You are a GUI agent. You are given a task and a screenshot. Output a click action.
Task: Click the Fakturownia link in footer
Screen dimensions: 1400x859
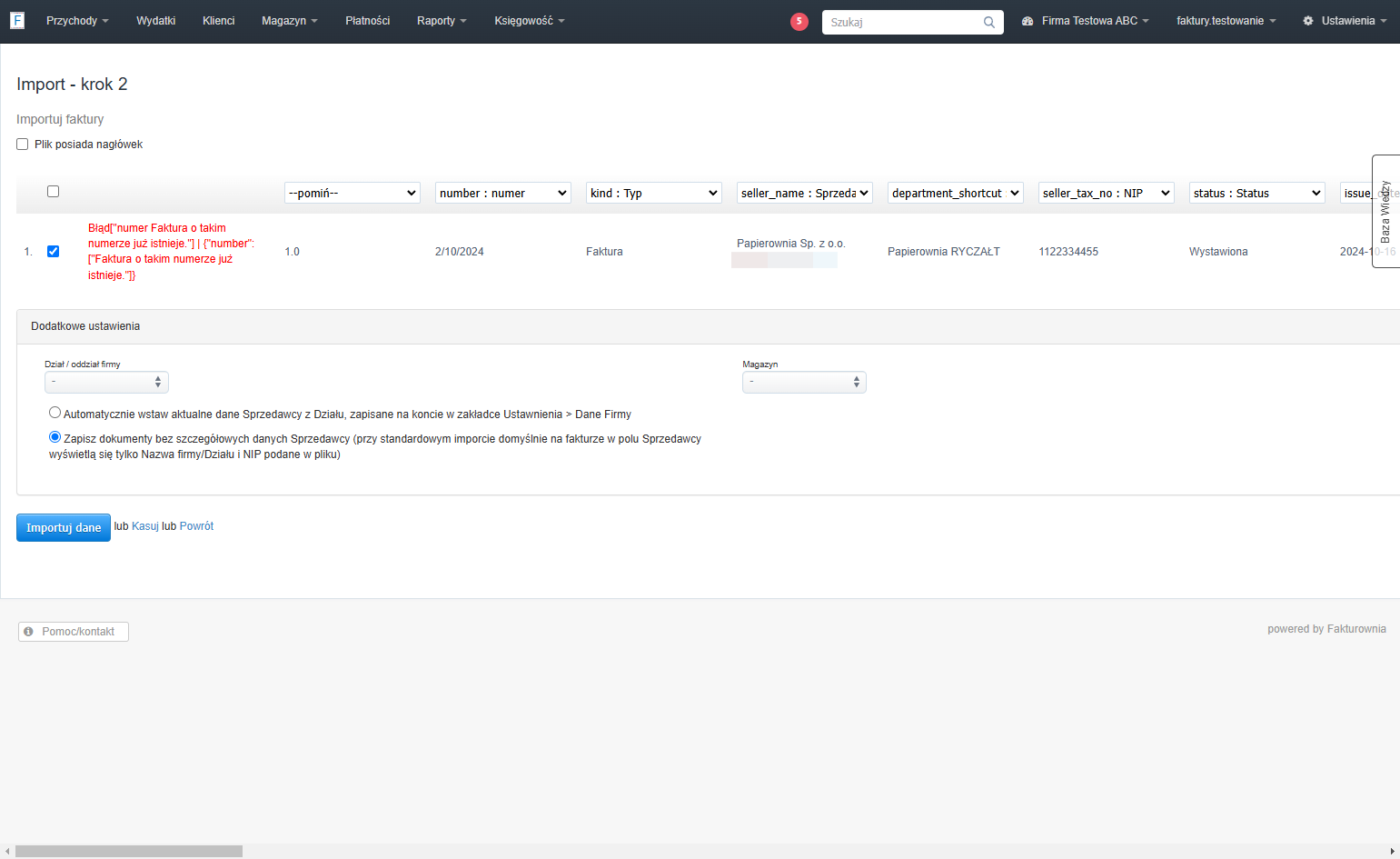click(1356, 629)
